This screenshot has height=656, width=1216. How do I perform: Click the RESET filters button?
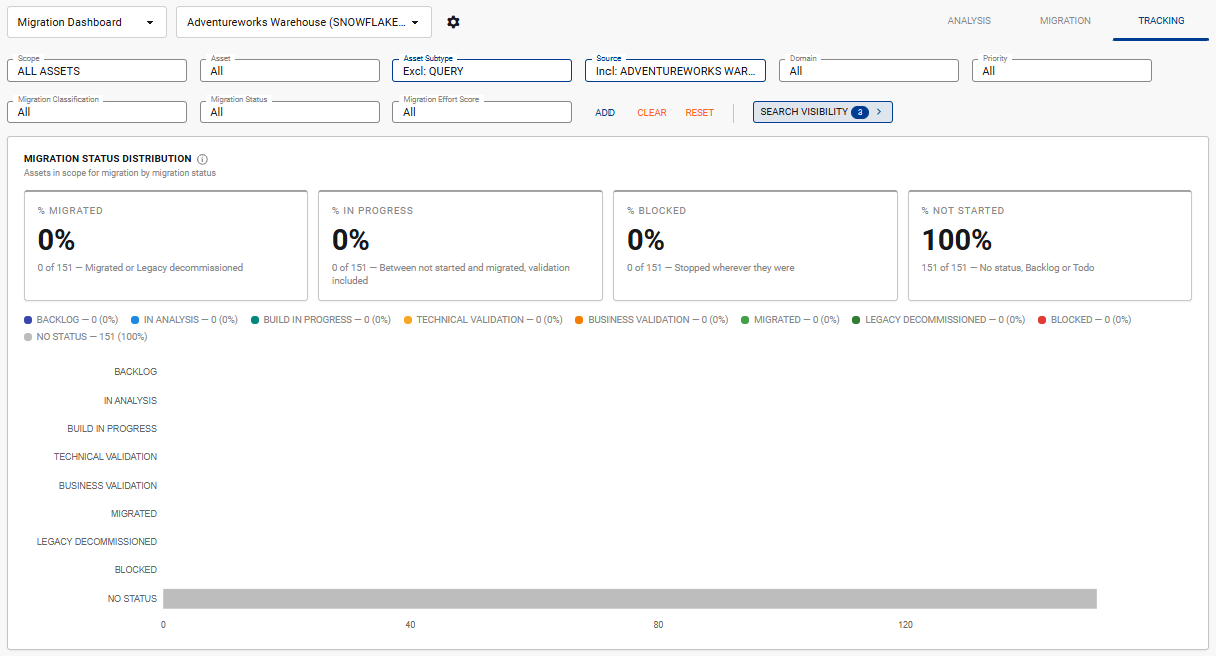(x=700, y=113)
